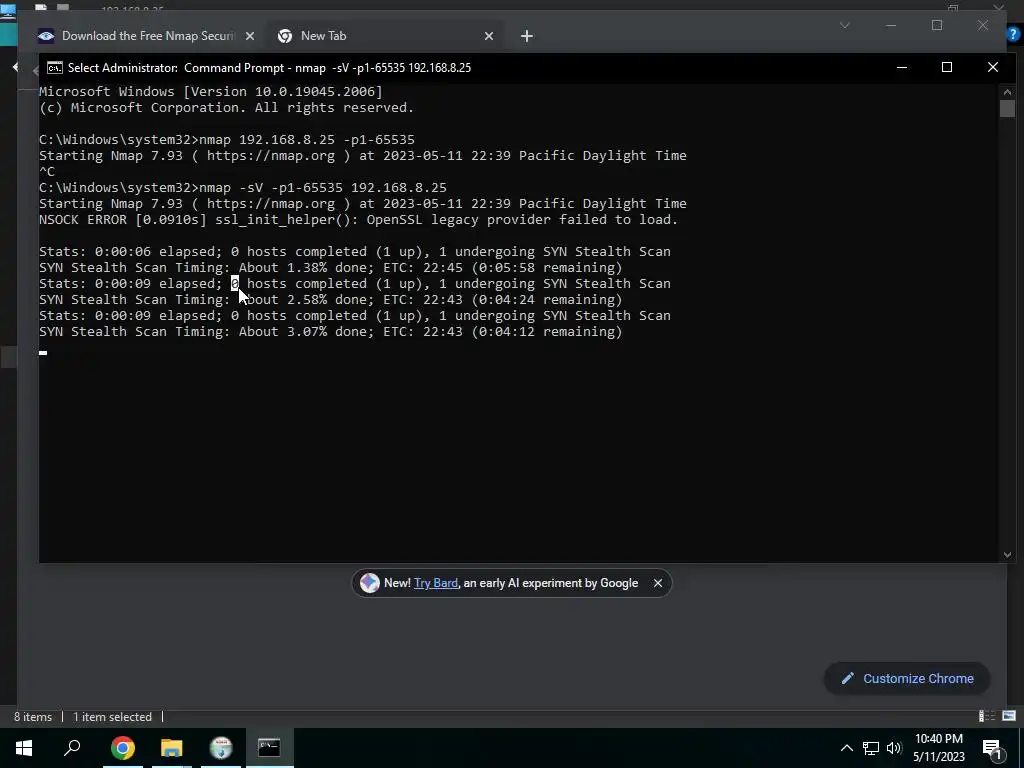Close the Nmap download tab
The height and width of the screenshot is (768, 1024).
coord(249,37)
